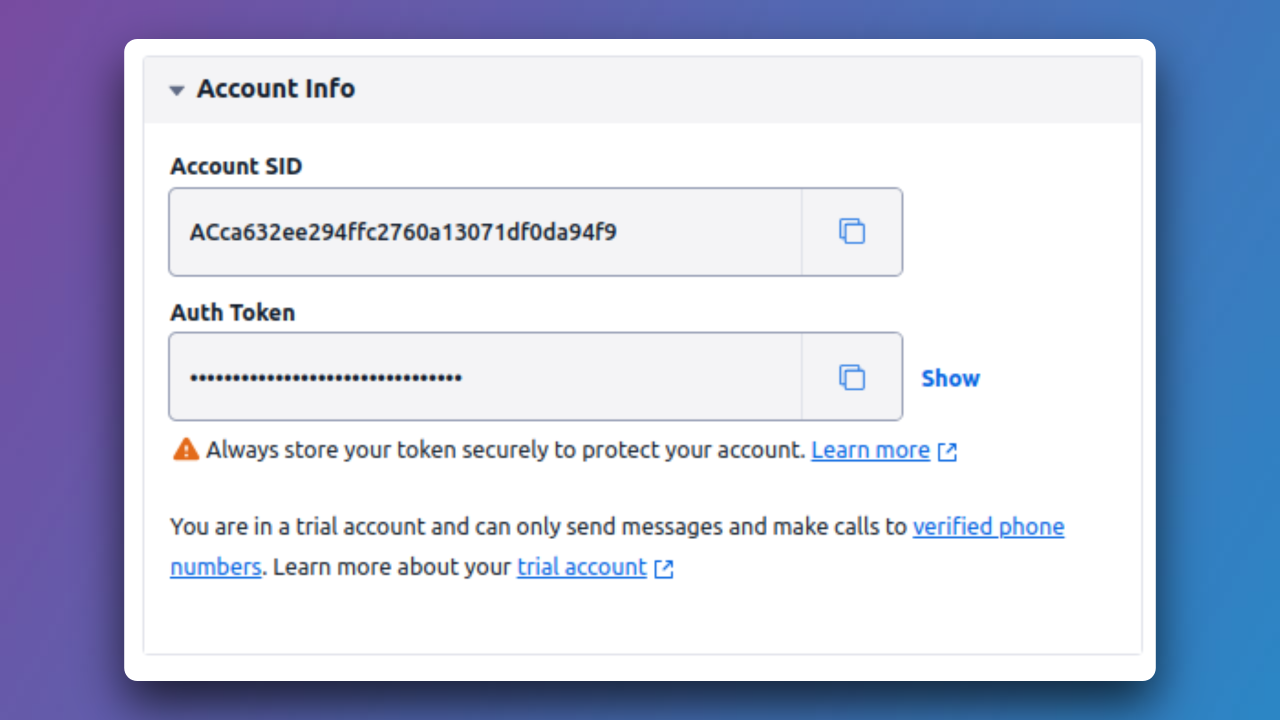Open the trial account link
The image size is (1280, 720).
582,567
